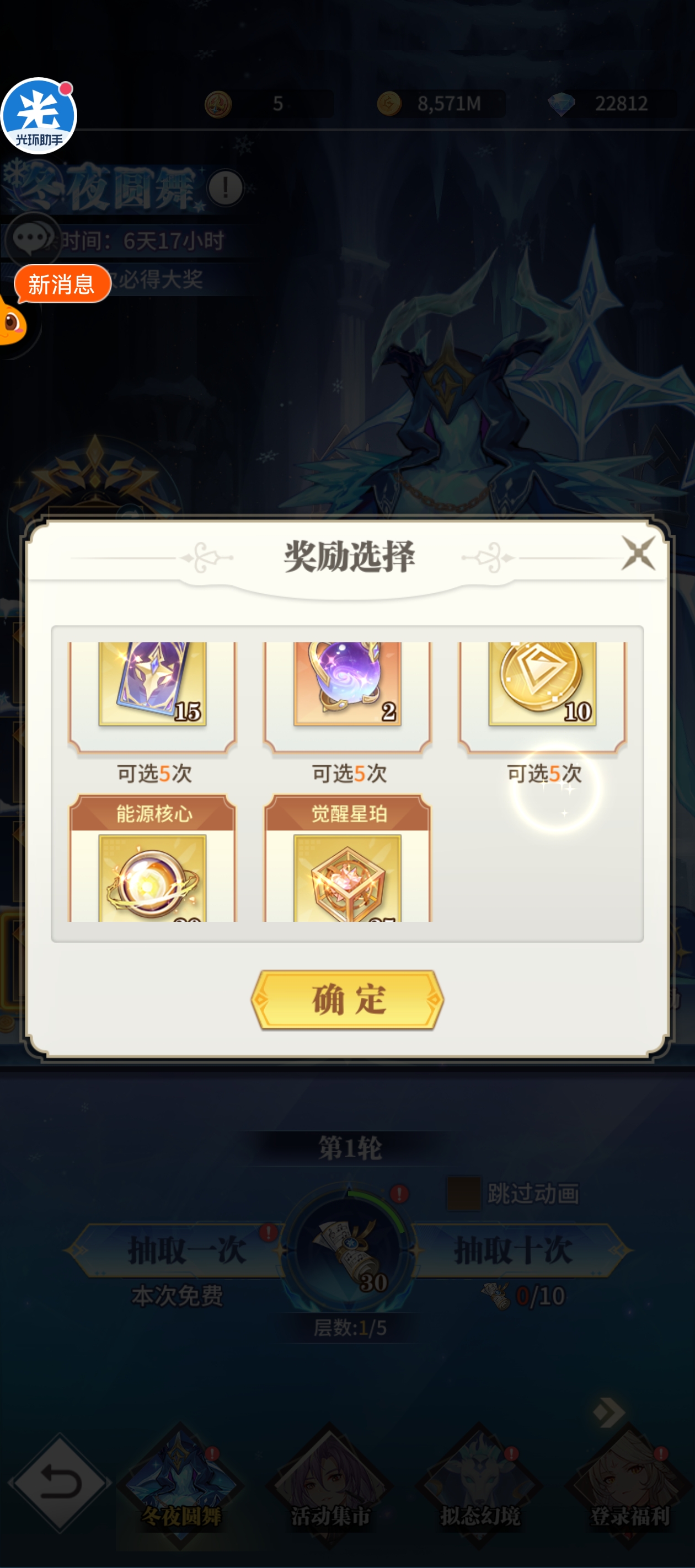Pick the gold coin reward with 10

(x=542, y=697)
